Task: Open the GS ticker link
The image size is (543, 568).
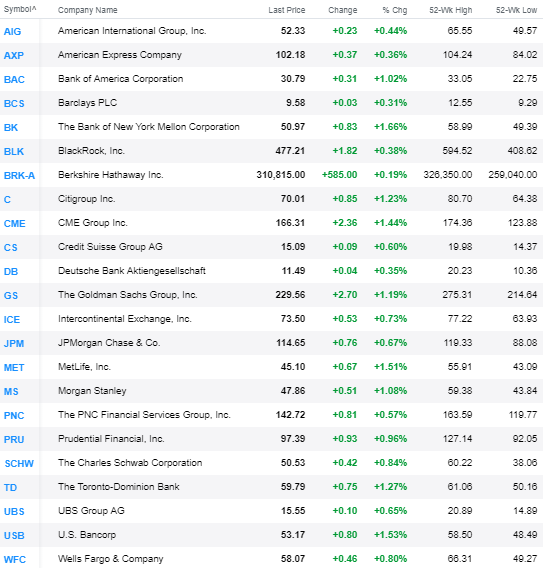Action: coord(11,296)
